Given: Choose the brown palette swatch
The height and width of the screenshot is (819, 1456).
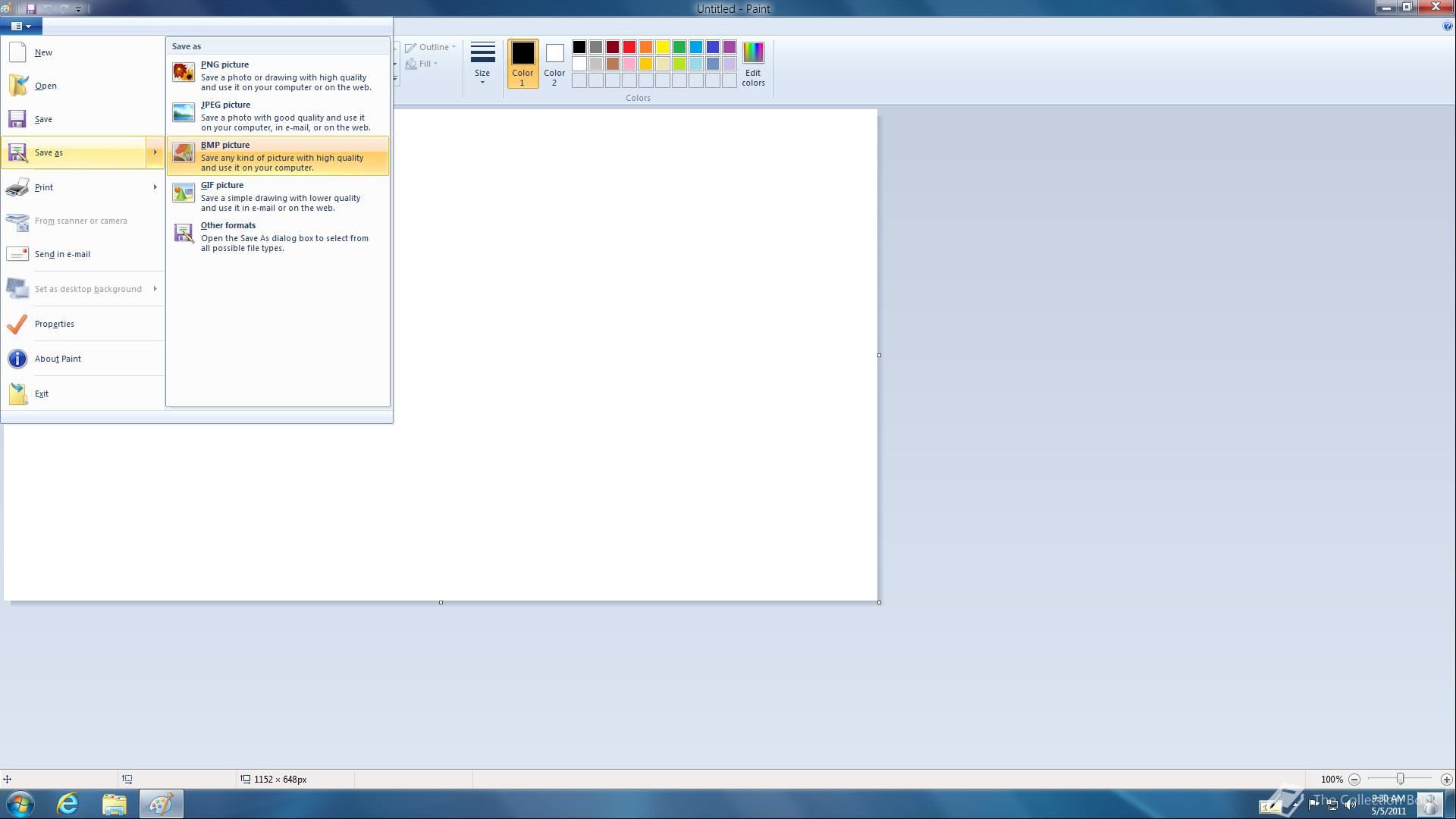Looking at the screenshot, I should pyautogui.click(x=613, y=64).
